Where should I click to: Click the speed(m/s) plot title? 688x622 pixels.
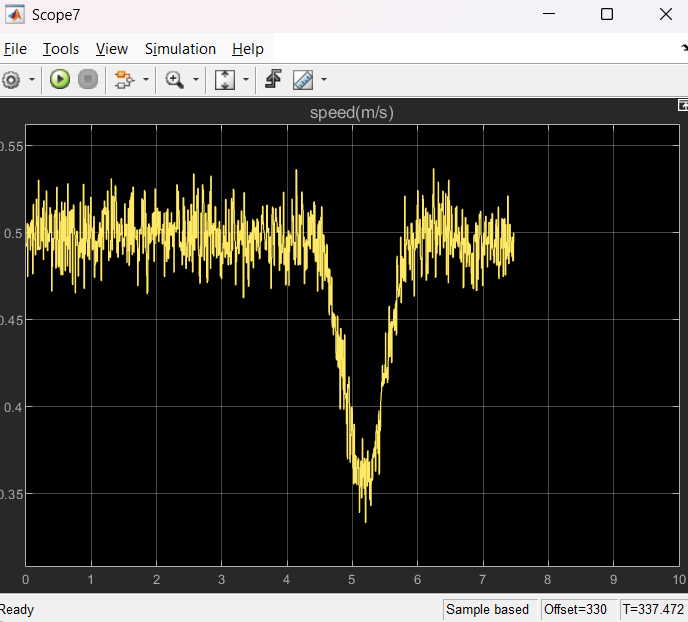click(x=352, y=113)
